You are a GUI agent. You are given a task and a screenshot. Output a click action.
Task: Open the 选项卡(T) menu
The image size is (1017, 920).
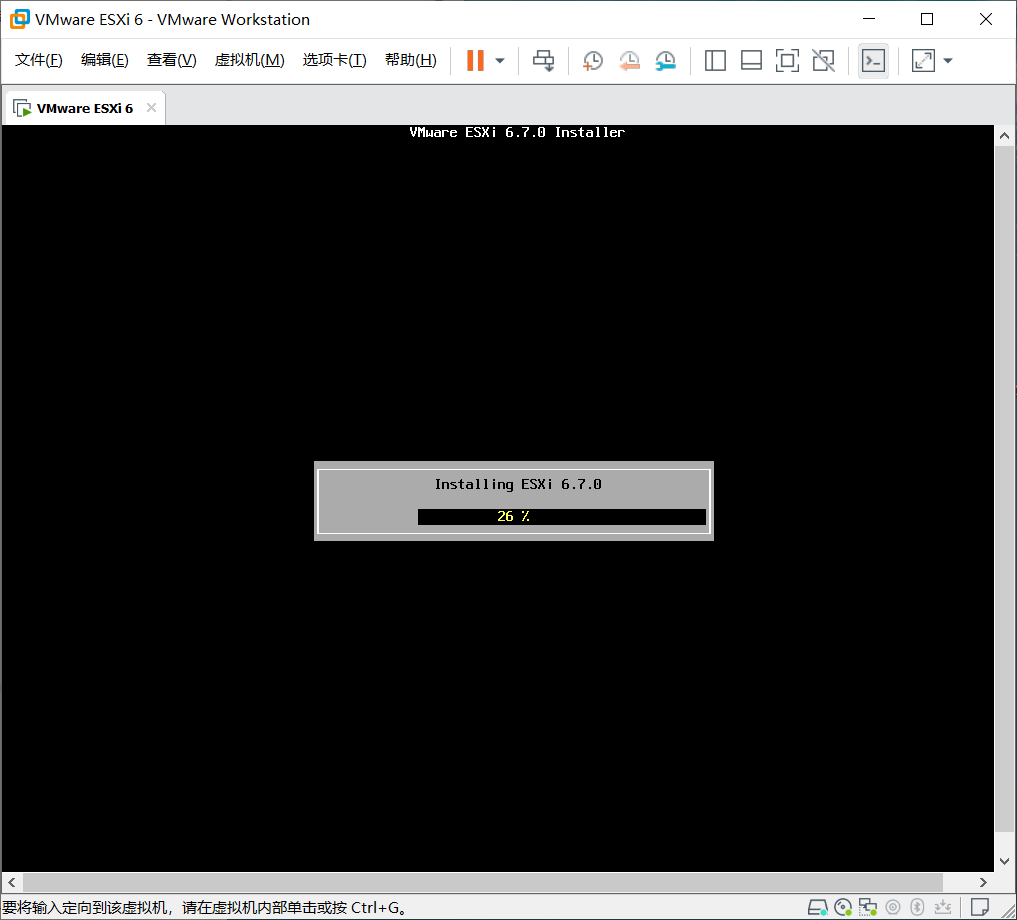334,60
